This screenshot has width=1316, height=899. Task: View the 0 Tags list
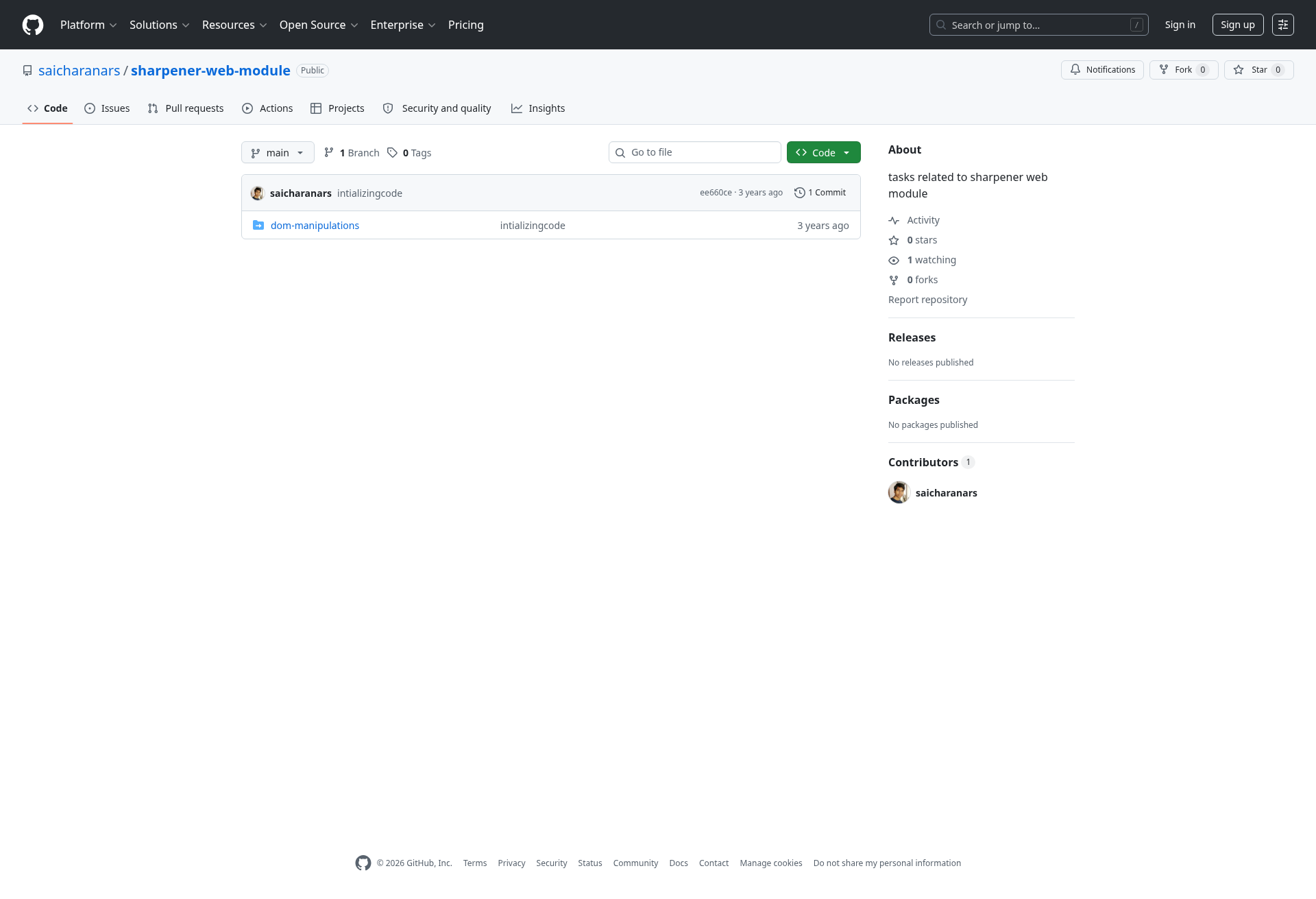pyautogui.click(x=409, y=153)
